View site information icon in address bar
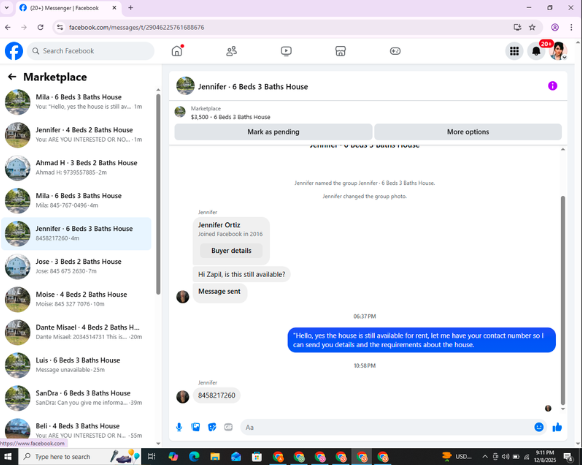This screenshot has height=465, width=582. (60, 27)
